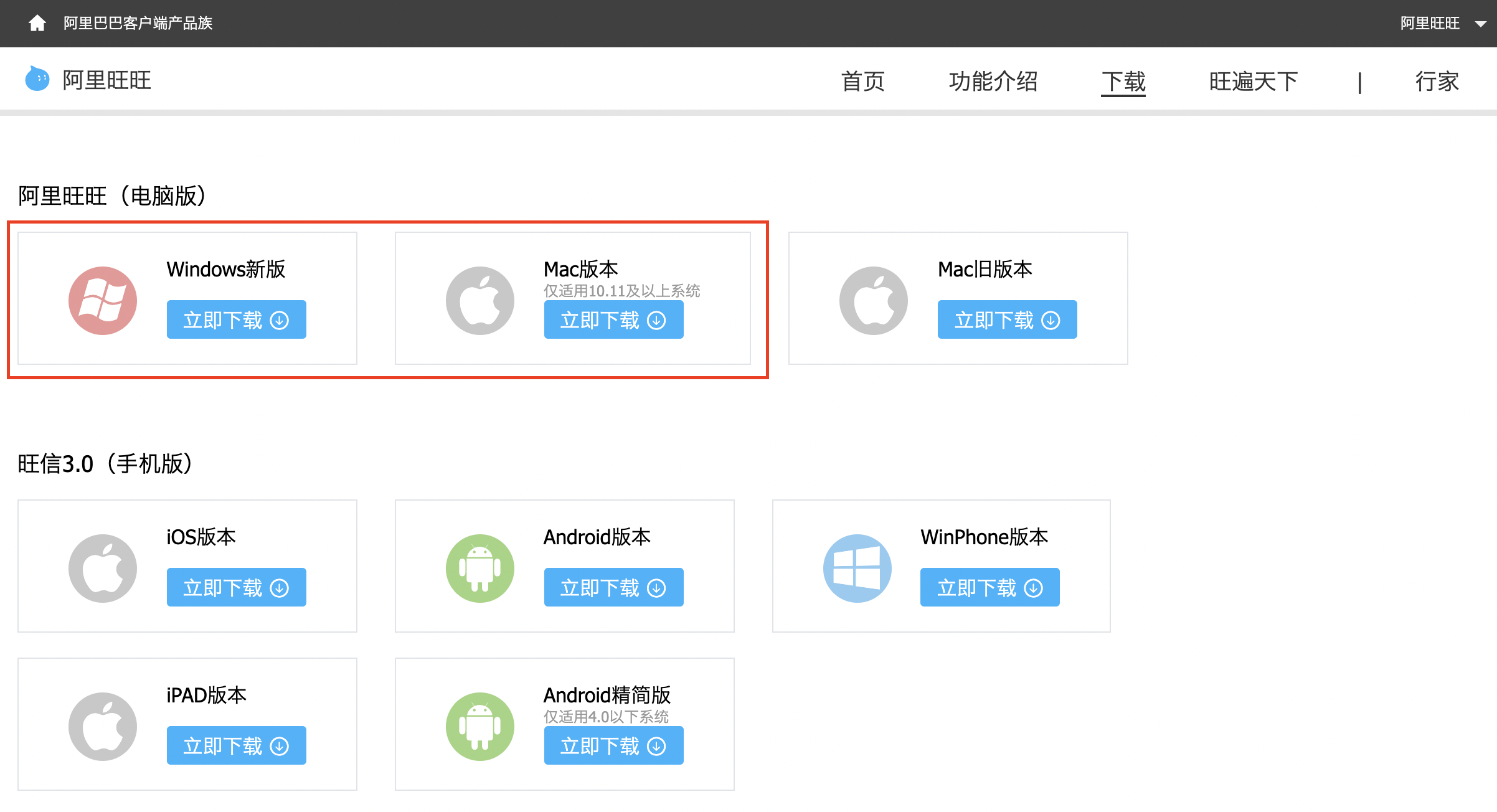
Task: Click the red Windows logo icon
Action: click(x=103, y=301)
